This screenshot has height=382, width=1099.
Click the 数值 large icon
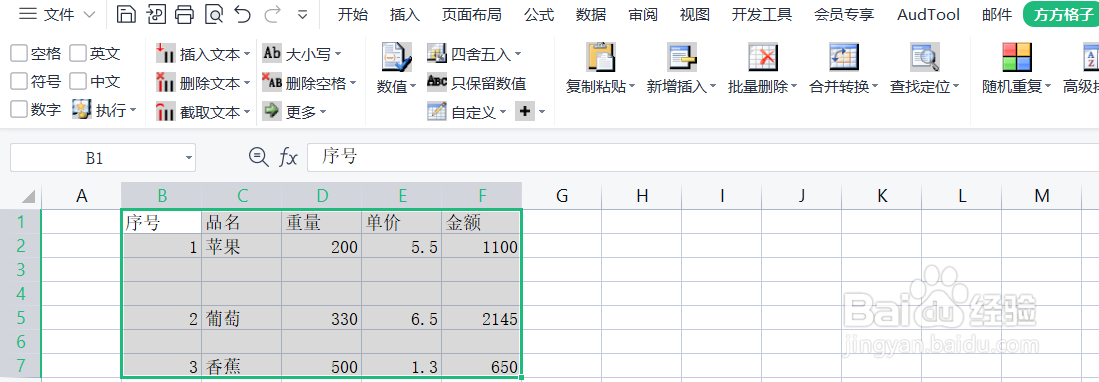396,57
